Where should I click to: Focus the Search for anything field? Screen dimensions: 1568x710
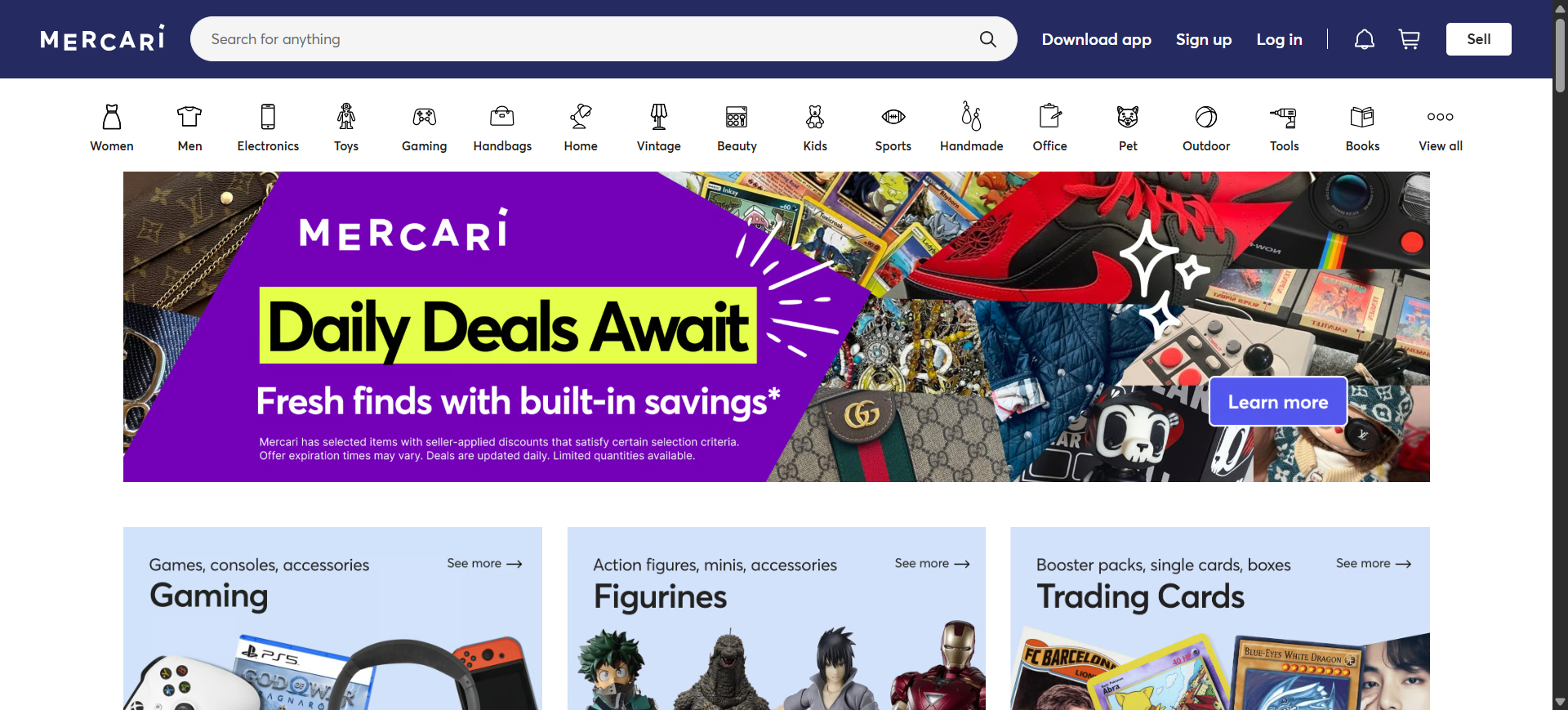point(588,39)
